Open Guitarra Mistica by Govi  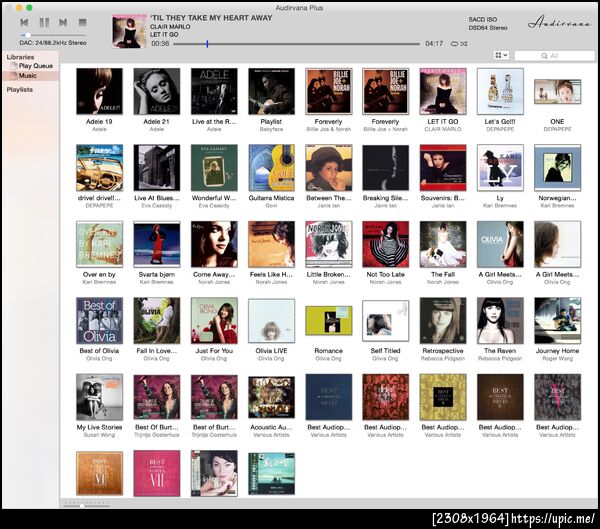point(271,168)
